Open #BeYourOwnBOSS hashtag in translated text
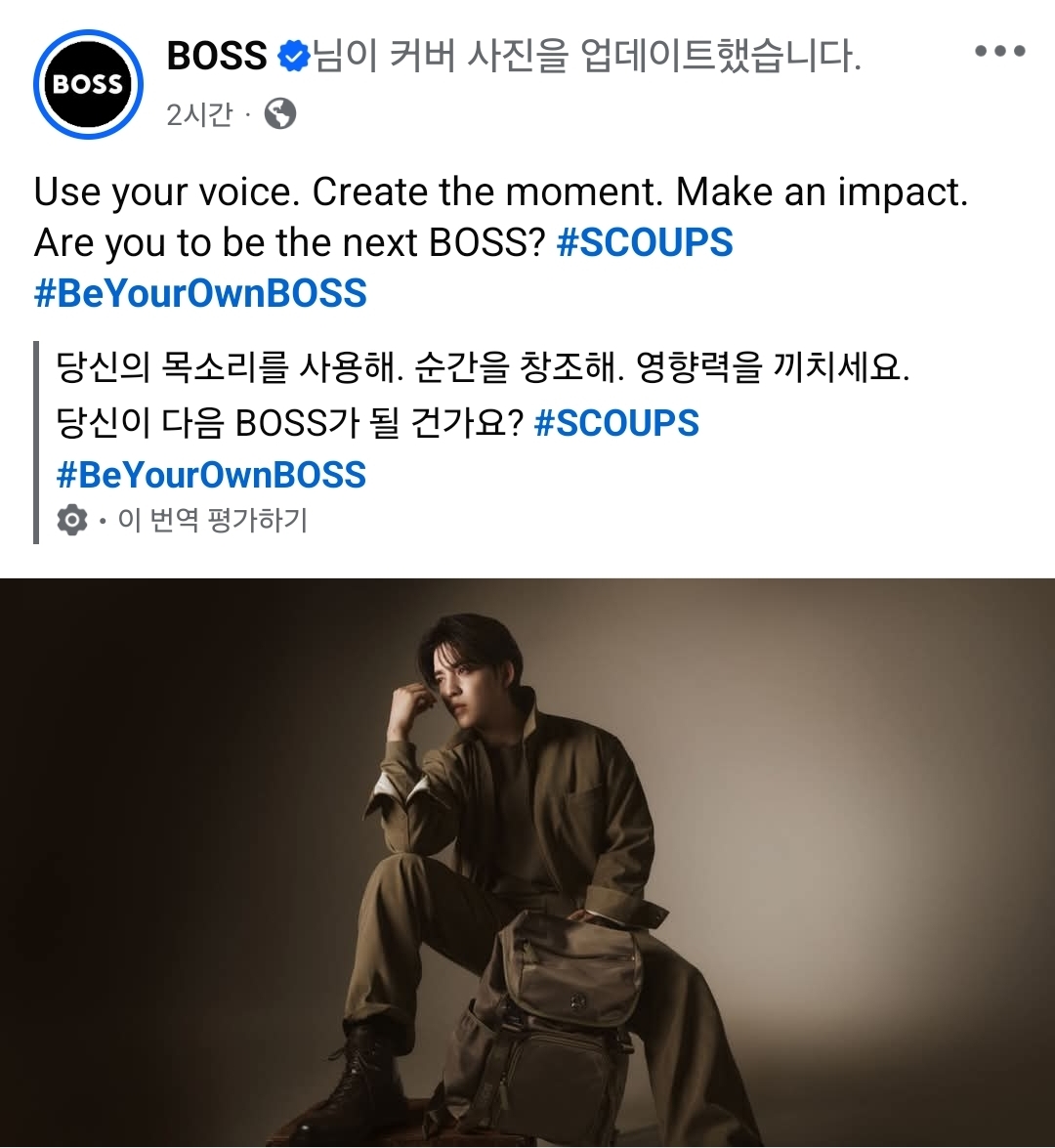Screen dimensions: 1055x1148 click(212, 475)
